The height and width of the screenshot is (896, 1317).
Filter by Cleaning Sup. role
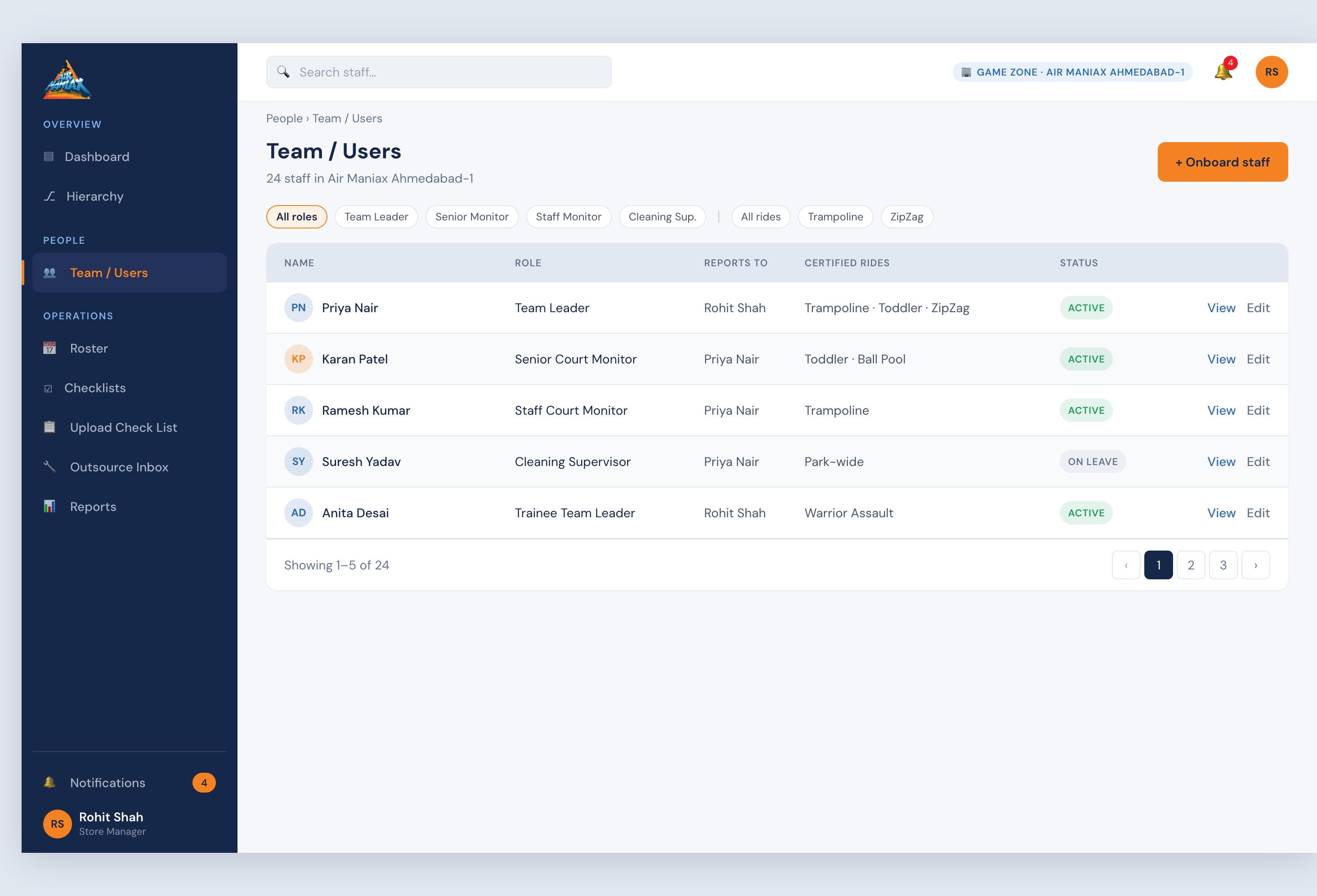663,216
